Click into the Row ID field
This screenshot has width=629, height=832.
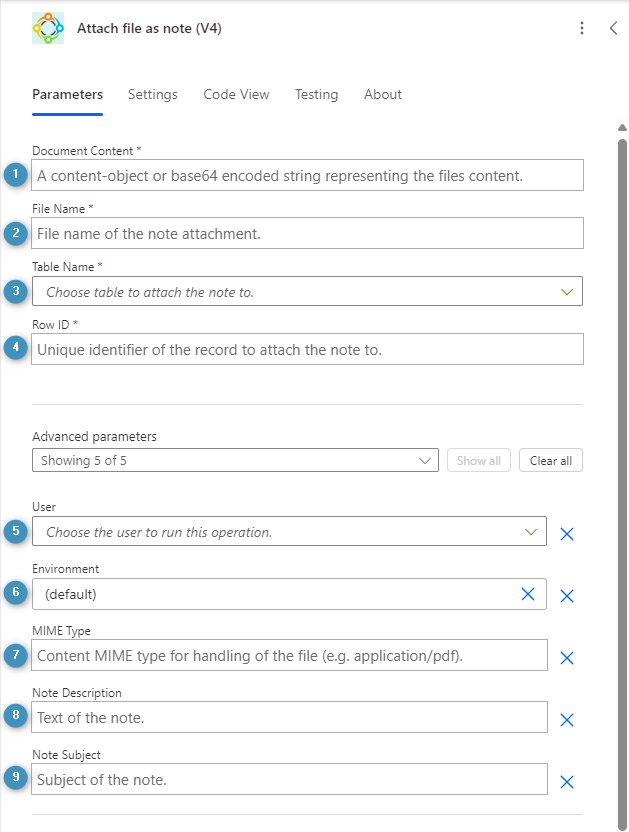tap(307, 350)
